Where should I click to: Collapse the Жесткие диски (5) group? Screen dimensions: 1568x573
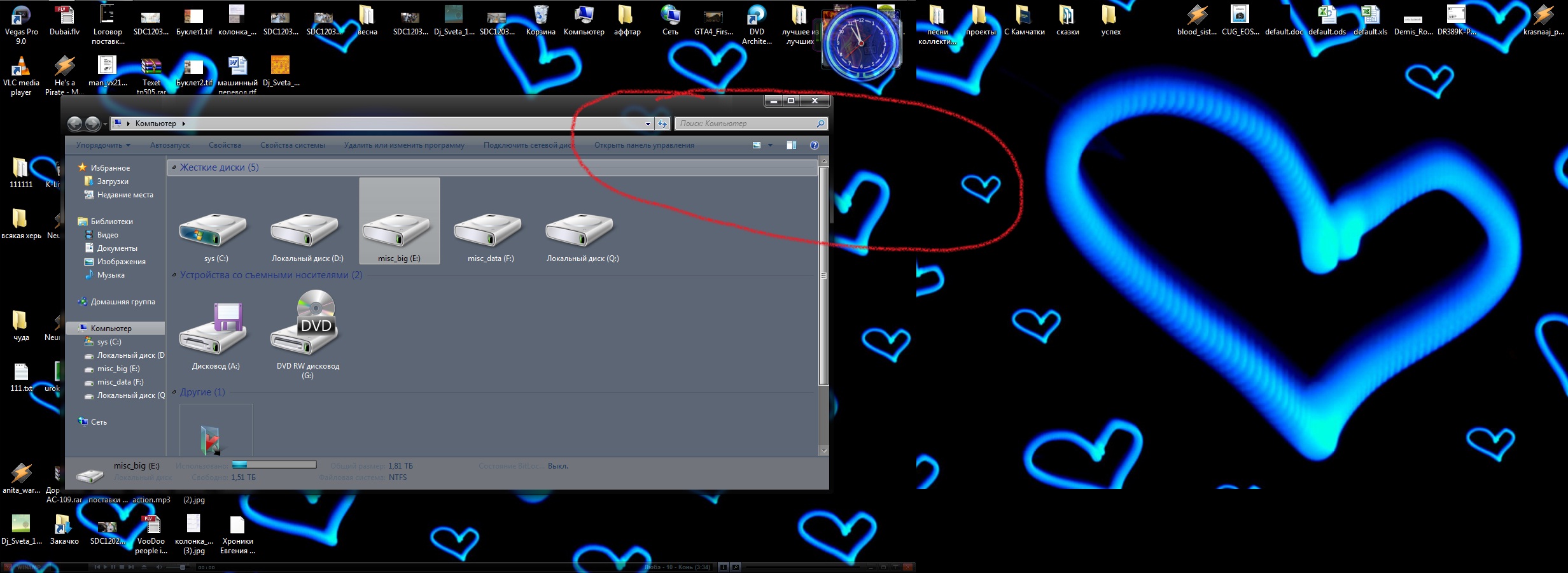pyautogui.click(x=174, y=167)
